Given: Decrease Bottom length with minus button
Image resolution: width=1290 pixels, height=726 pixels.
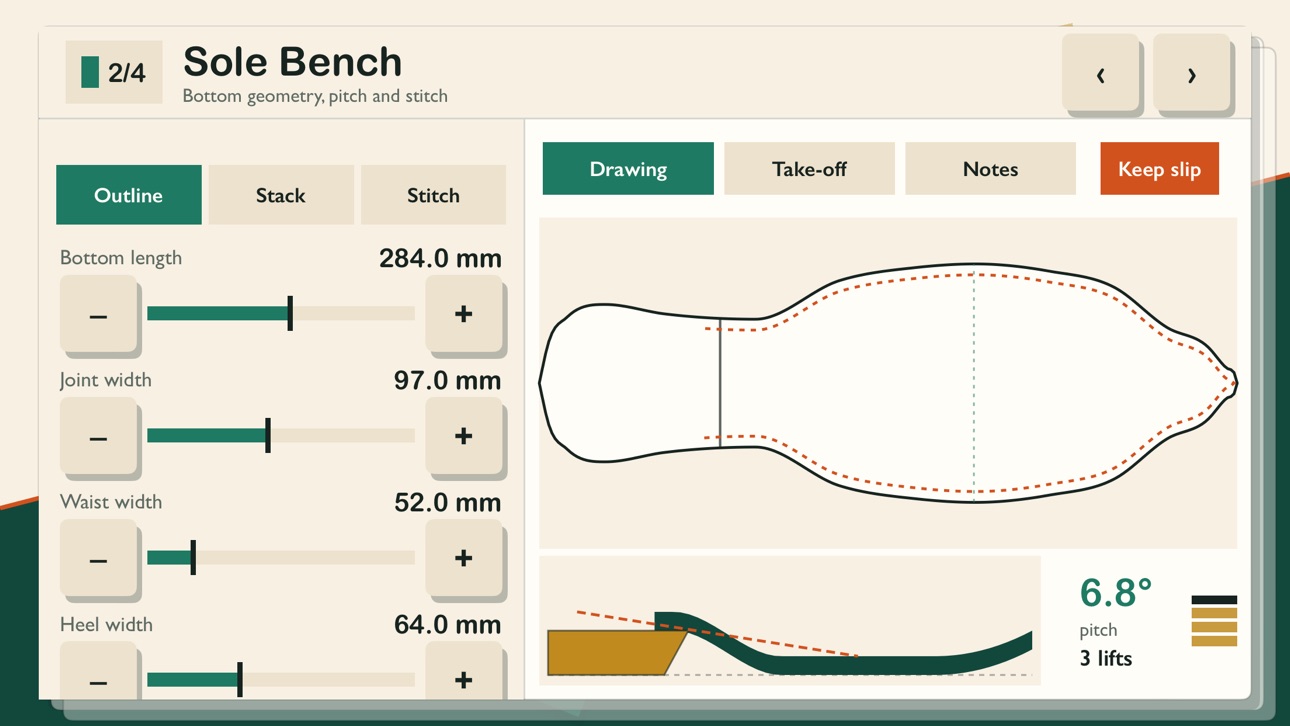Looking at the screenshot, I should click(98, 314).
